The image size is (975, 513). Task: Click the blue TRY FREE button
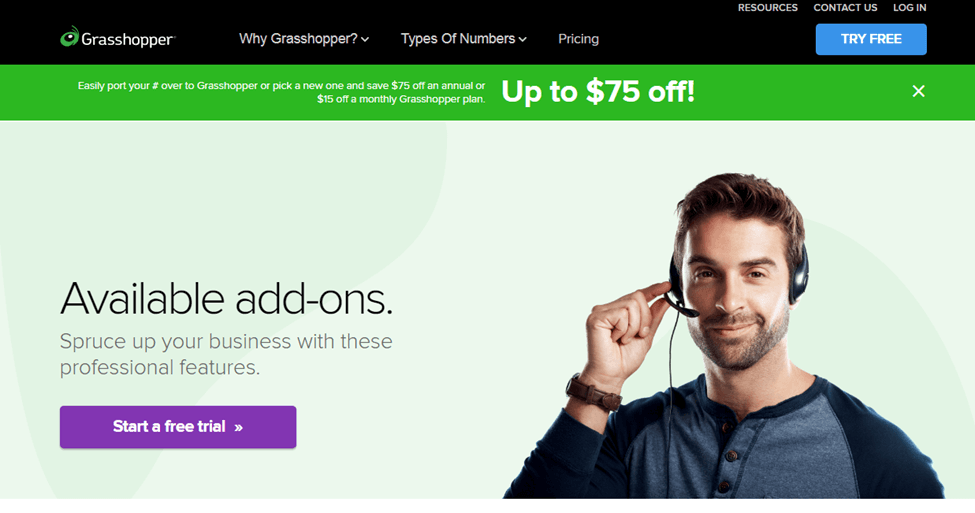pos(871,39)
